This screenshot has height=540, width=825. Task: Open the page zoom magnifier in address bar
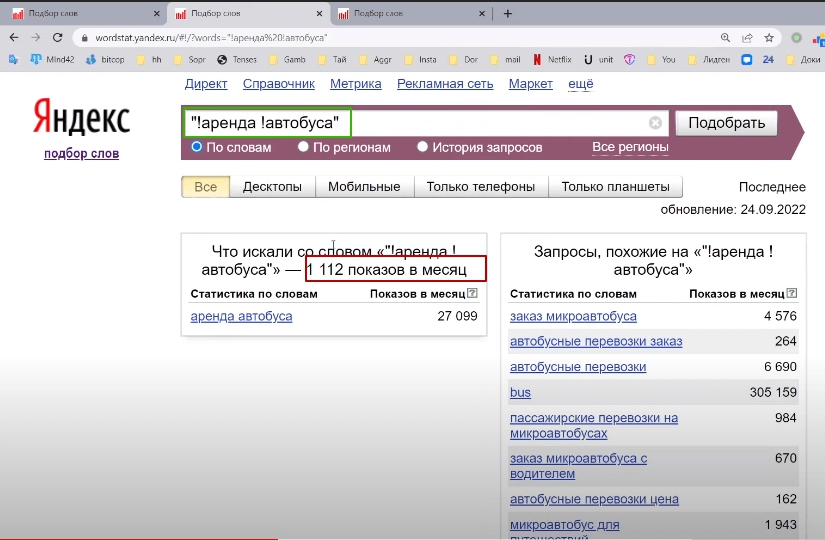(x=725, y=37)
